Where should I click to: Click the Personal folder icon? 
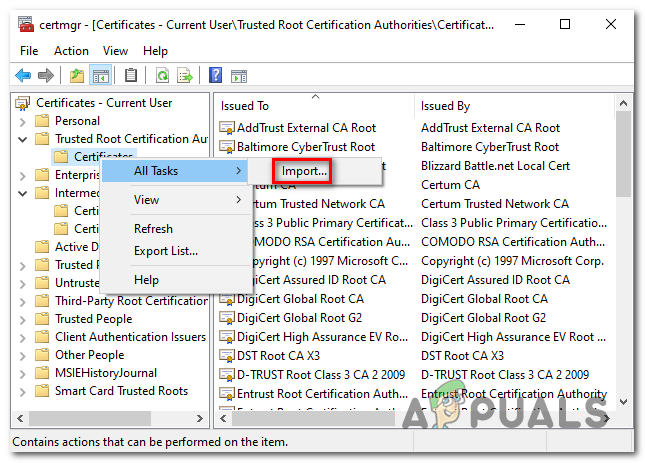coord(42,121)
